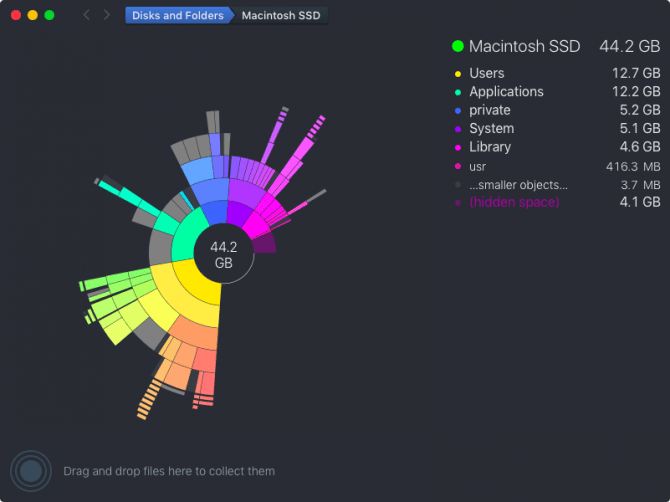Click the 5.1 GB System size
670x502 pixels.
point(640,129)
